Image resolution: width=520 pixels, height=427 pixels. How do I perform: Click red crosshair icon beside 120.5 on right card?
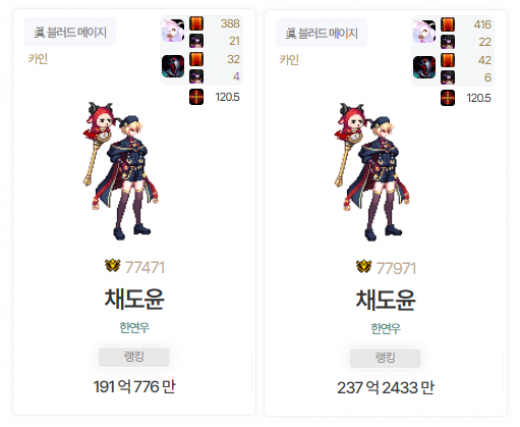(x=448, y=98)
